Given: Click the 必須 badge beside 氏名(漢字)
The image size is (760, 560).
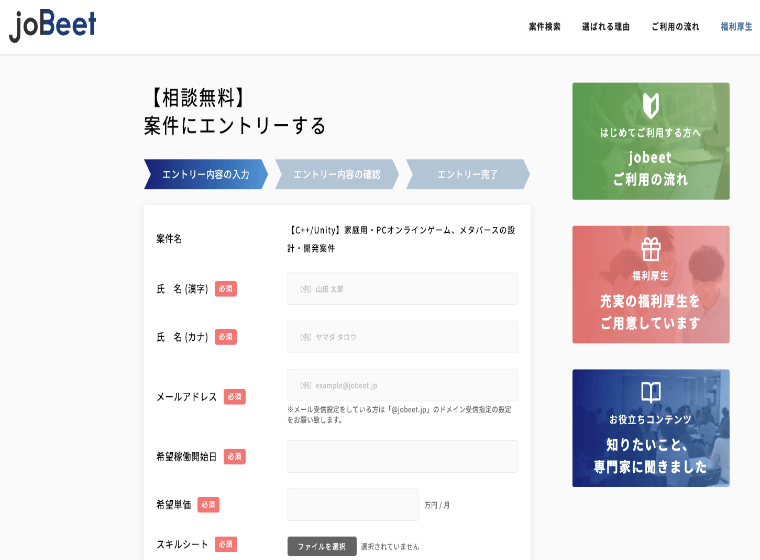Looking at the screenshot, I should [x=226, y=289].
